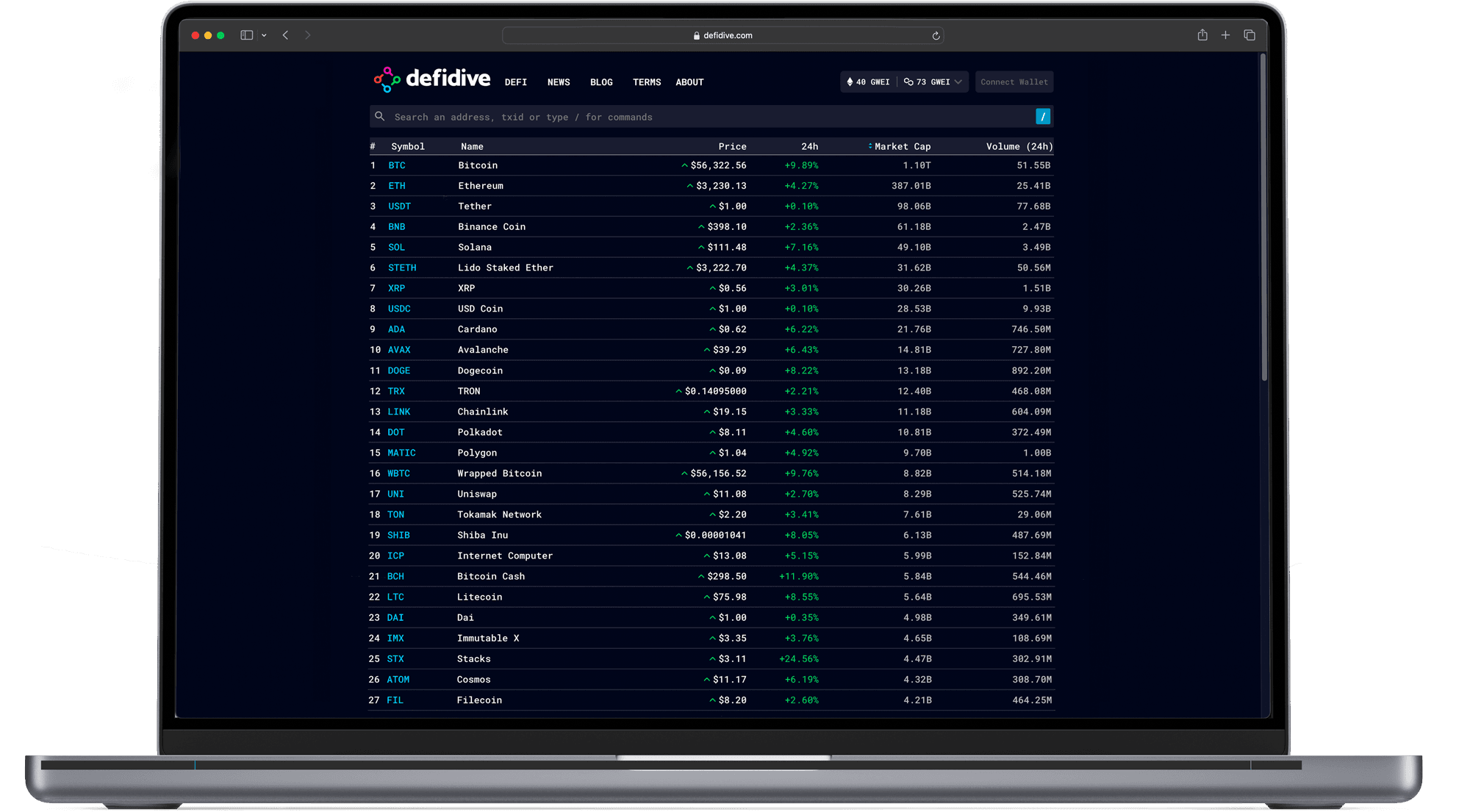Screen dimensions: 1470x812
Task: Open the DOGE symbol link
Action: tap(399, 371)
